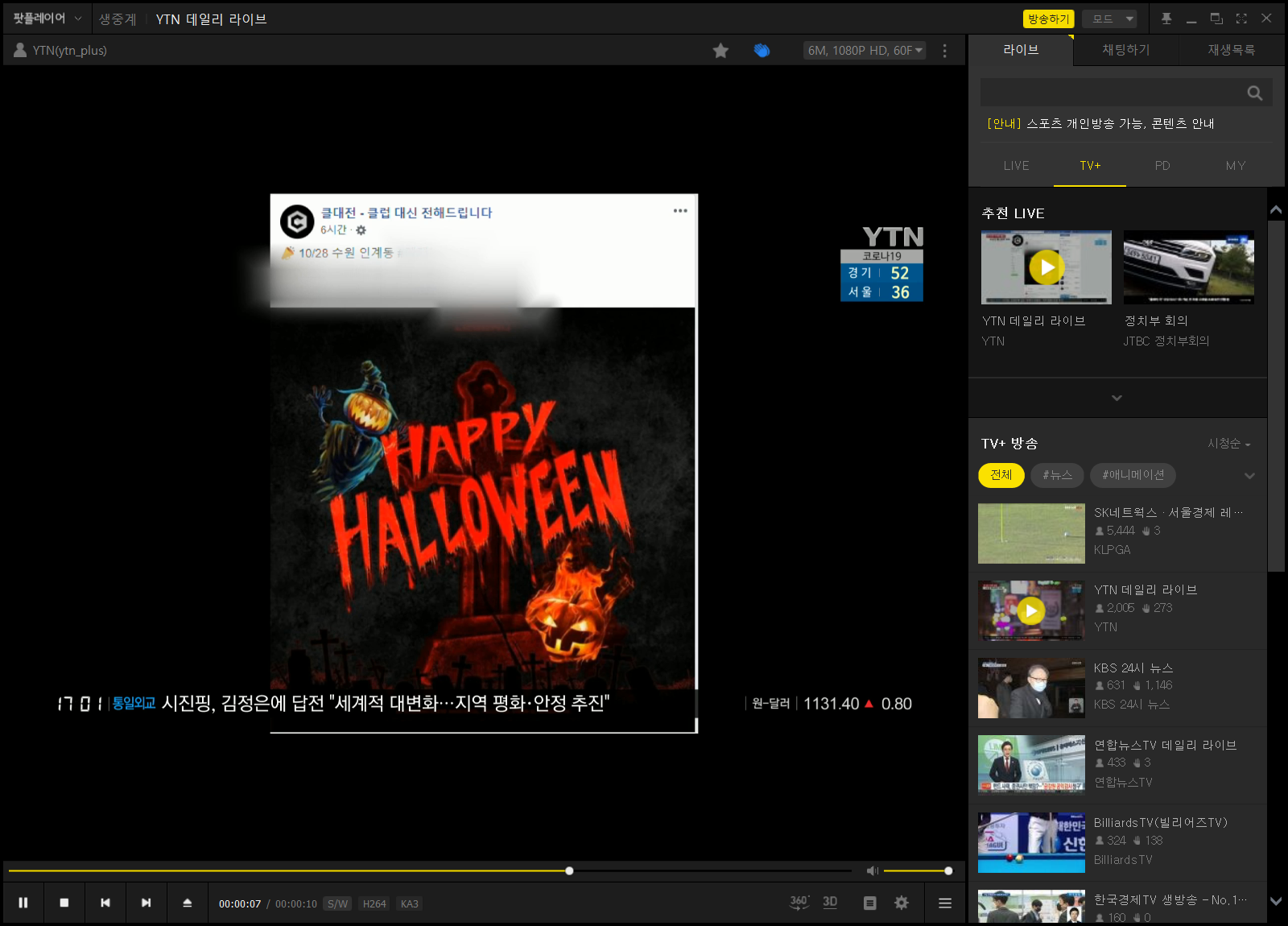1288x926 pixels.
Task: Toggle S/W decoder indicator
Action: pyautogui.click(x=338, y=903)
